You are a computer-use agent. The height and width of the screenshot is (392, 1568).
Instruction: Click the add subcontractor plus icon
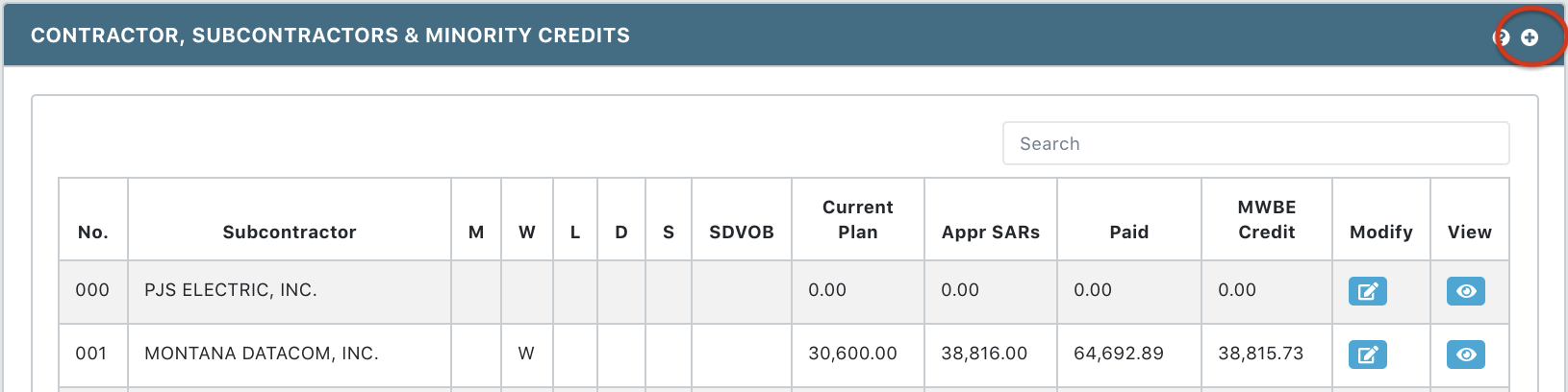[1530, 37]
